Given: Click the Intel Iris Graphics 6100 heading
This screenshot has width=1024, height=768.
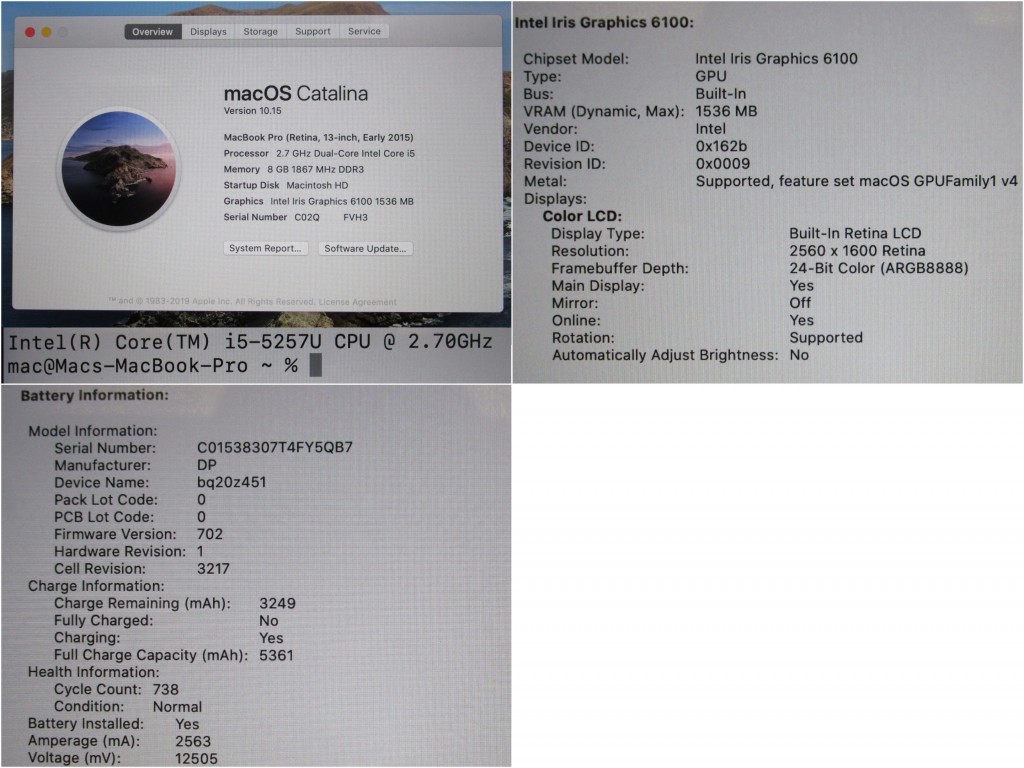Looking at the screenshot, I should [x=604, y=22].
